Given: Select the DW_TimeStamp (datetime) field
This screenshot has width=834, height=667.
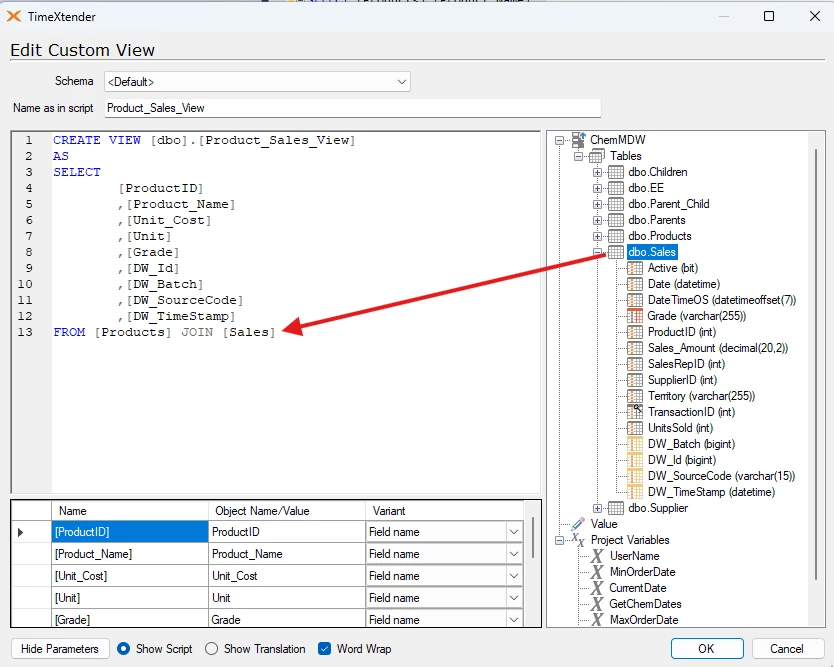Looking at the screenshot, I should (x=711, y=492).
